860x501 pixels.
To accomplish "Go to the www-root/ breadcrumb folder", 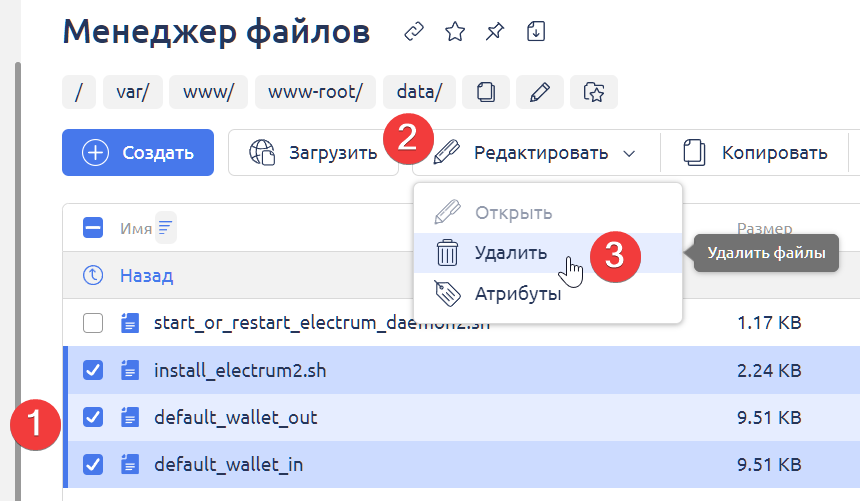I will pyautogui.click(x=315, y=92).
